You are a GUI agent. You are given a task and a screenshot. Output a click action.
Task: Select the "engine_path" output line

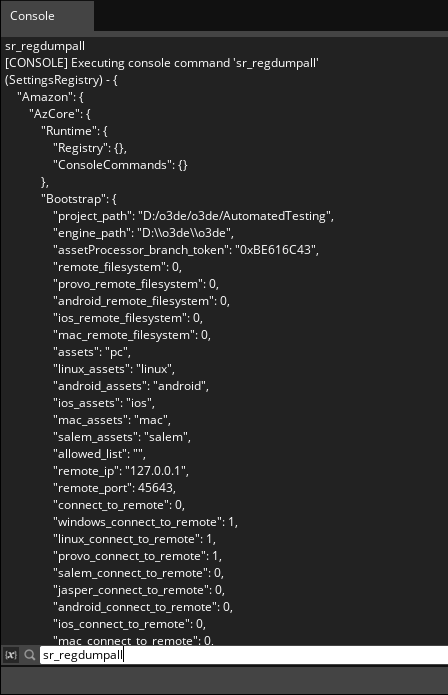coord(143,233)
